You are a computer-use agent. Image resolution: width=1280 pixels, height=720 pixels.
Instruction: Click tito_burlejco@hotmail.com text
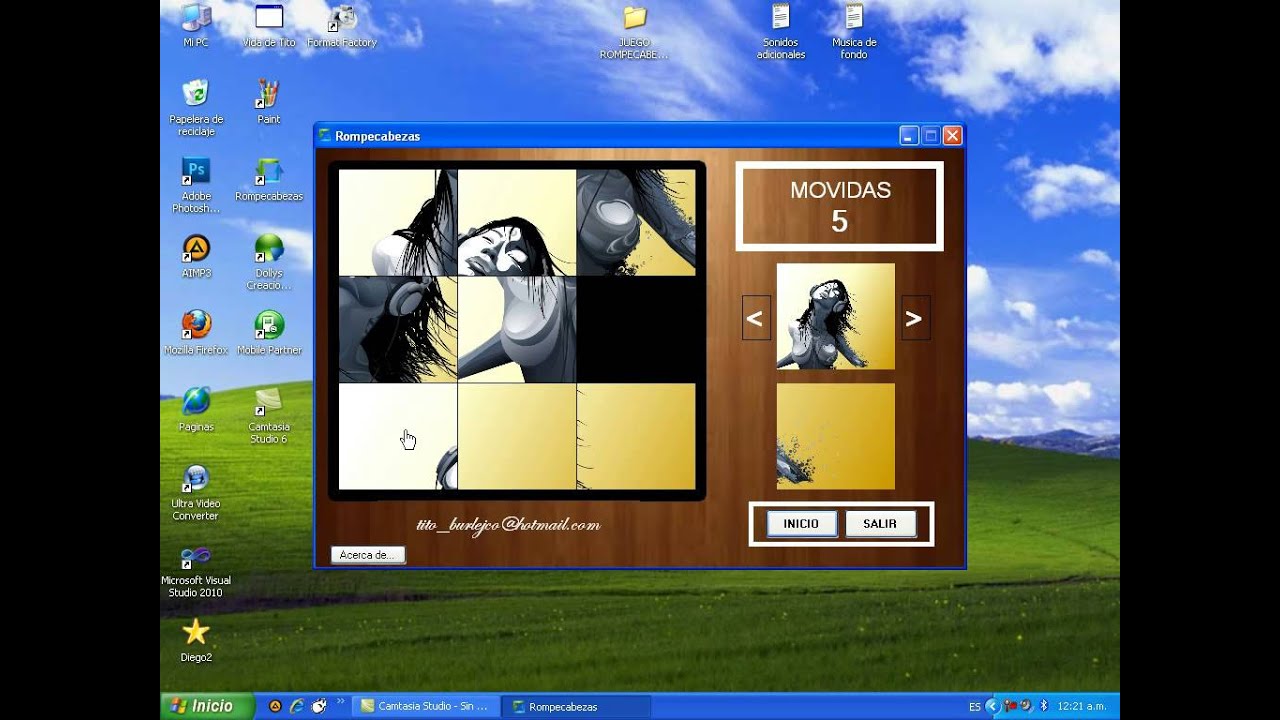point(508,525)
